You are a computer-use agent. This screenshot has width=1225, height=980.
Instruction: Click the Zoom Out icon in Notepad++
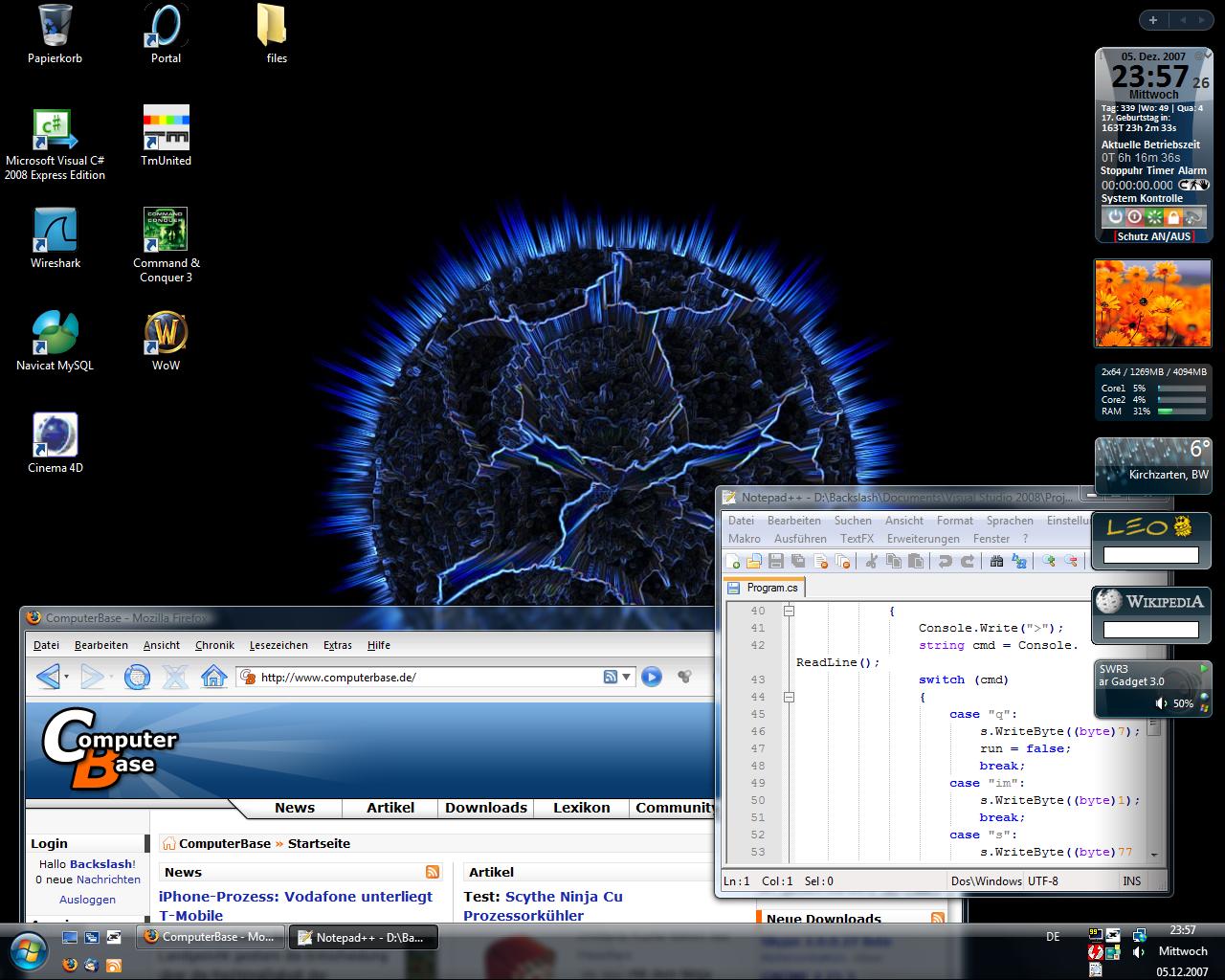pyautogui.click(x=1071, y=561)
